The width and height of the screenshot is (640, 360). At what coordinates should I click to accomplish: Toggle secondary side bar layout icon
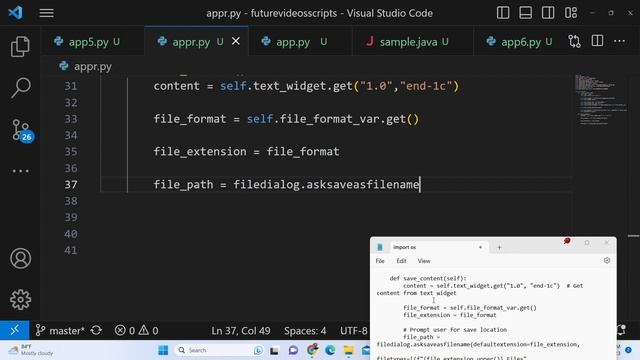click(548, 13)
